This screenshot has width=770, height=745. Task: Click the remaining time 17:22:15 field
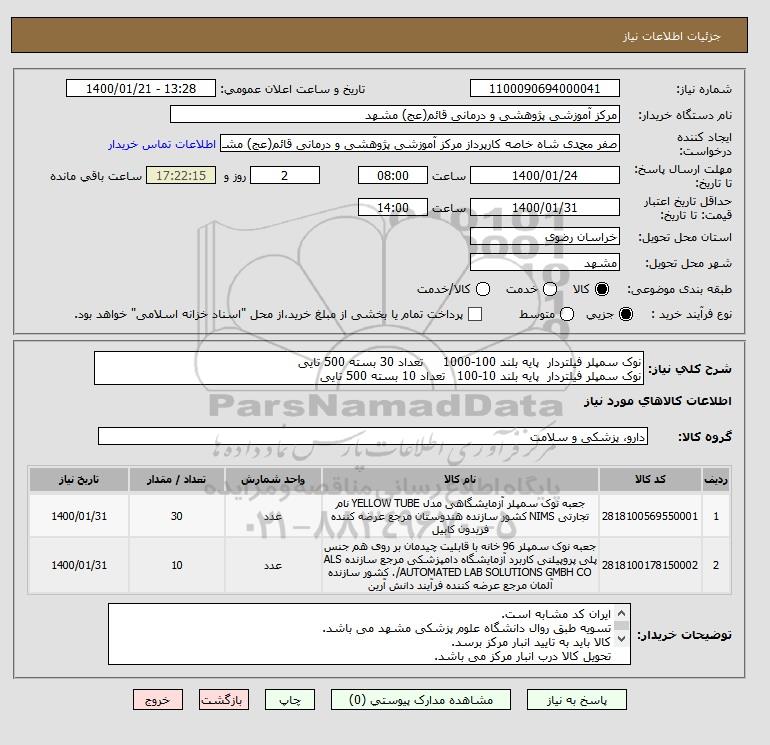coord(181,175)
